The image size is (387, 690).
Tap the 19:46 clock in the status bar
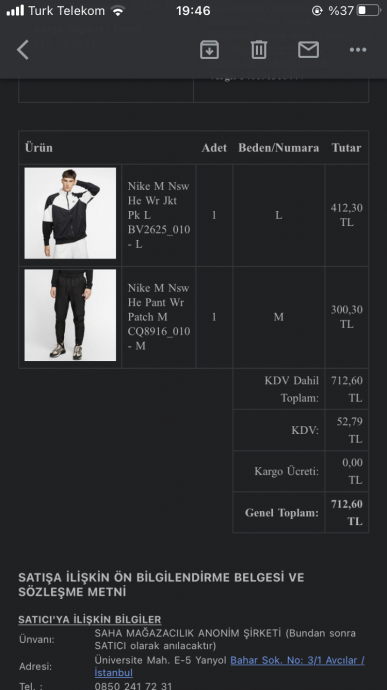click(x=193, y=11)
